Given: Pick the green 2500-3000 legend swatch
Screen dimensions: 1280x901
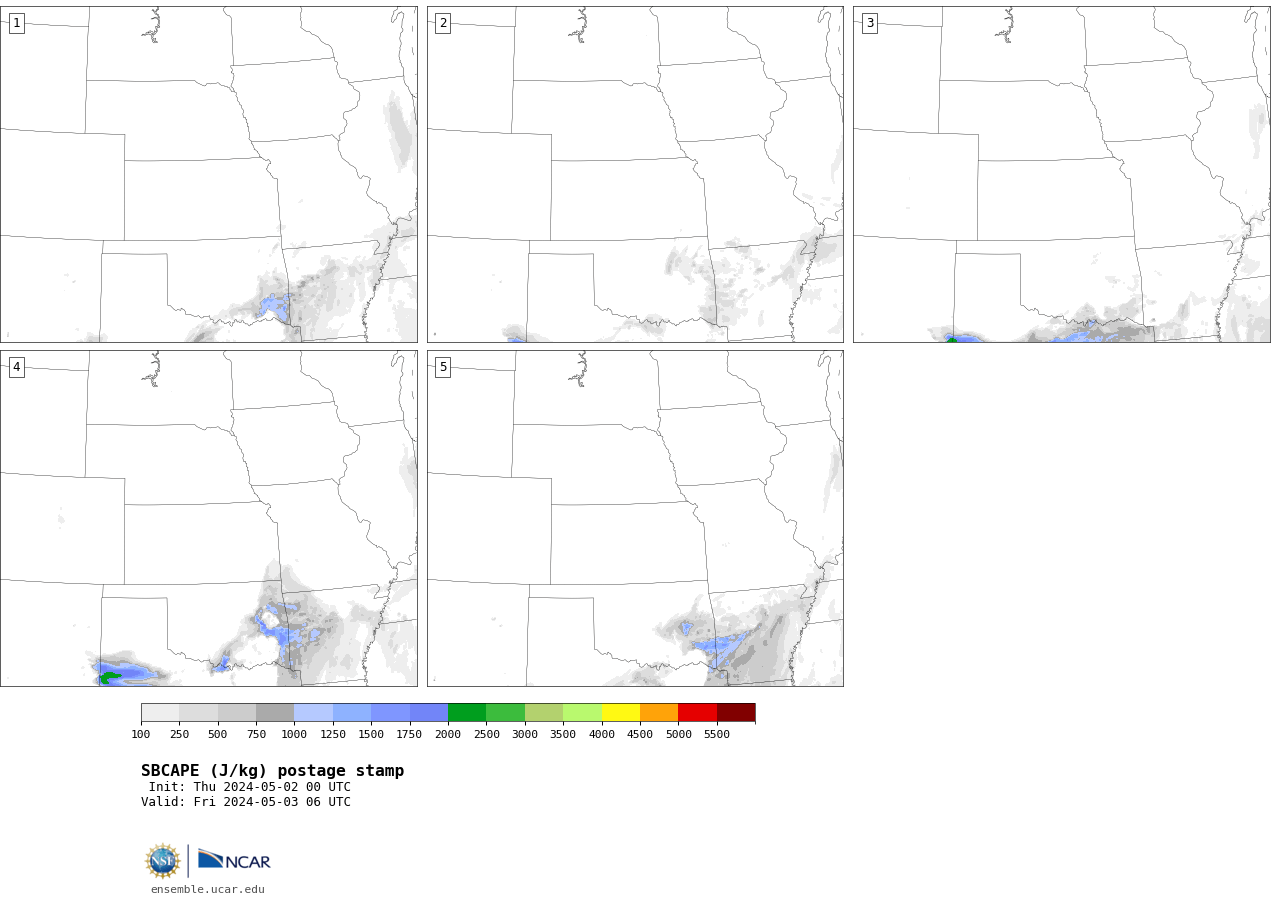Looking at the screenshot, I should (505, 712).
